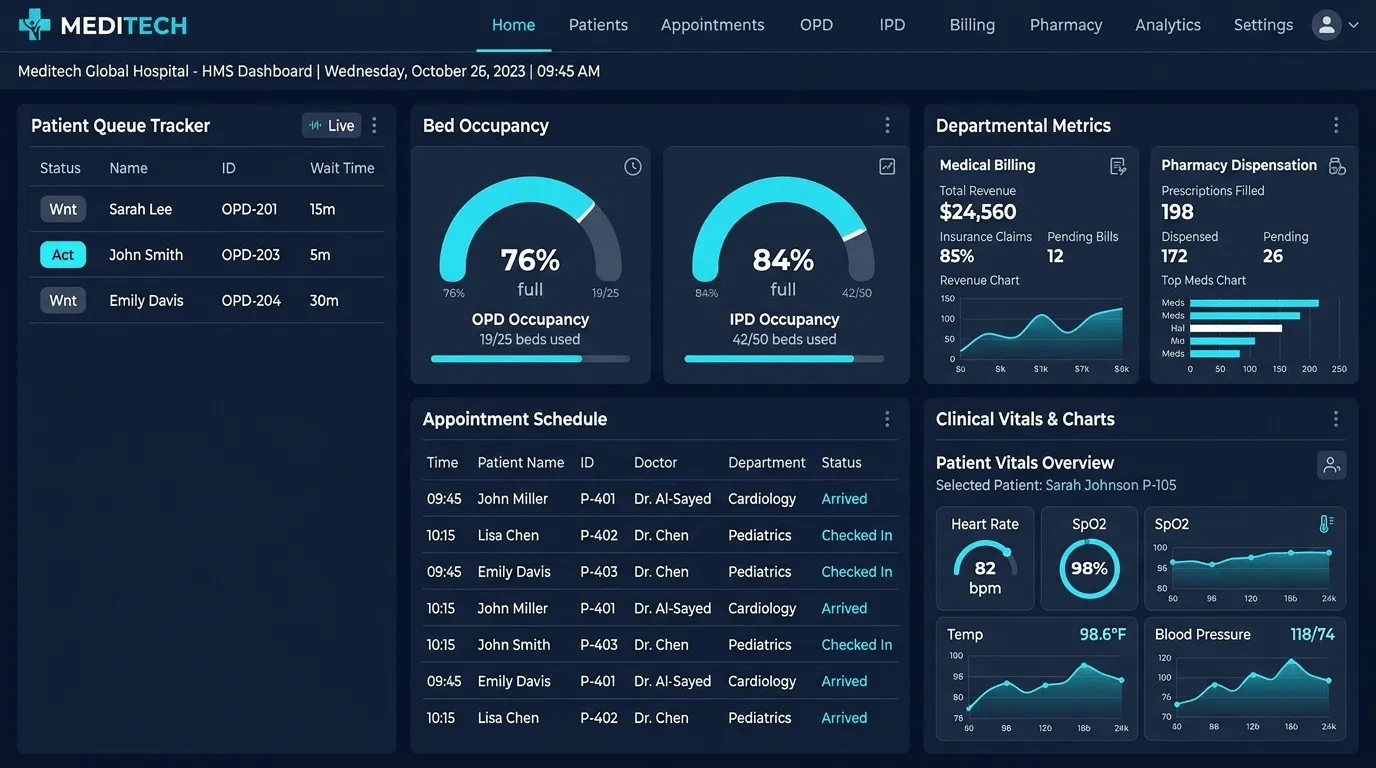1376x768 pixels.
Task: Click the Department column header in Appointment Schedule
Action: pyautogui.click(x=767, y=462)
